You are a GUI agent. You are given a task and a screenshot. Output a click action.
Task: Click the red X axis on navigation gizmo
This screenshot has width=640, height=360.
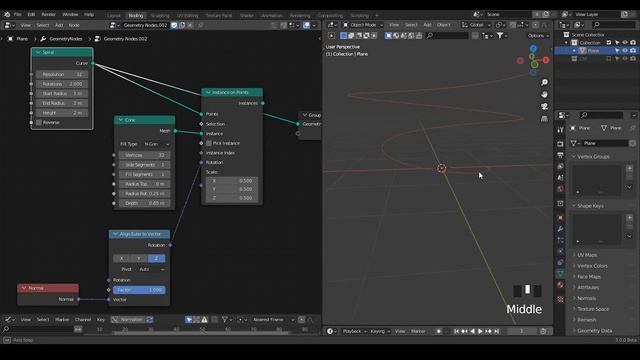[546, 60]
